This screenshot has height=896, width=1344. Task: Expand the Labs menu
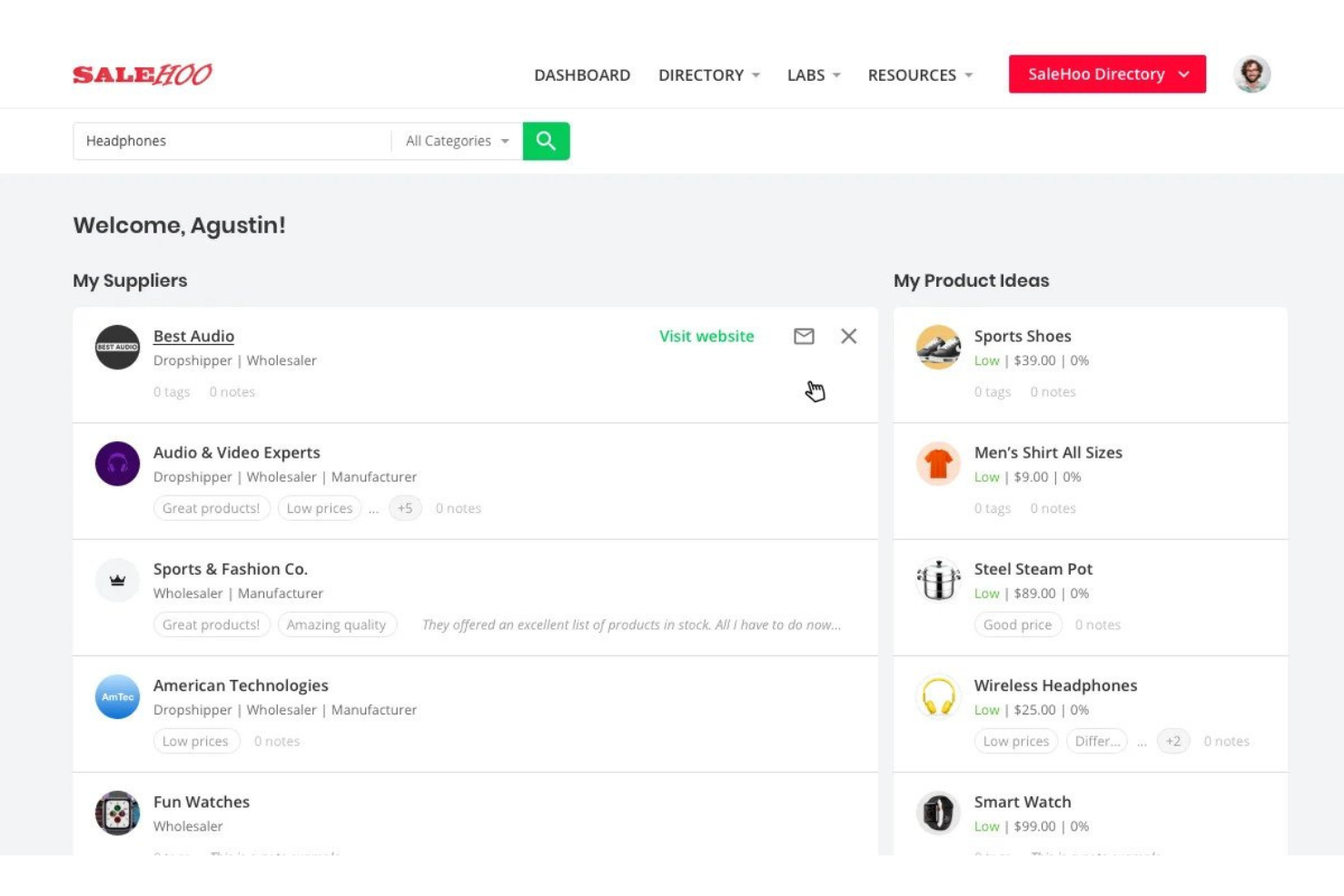(x=814, y=75)
